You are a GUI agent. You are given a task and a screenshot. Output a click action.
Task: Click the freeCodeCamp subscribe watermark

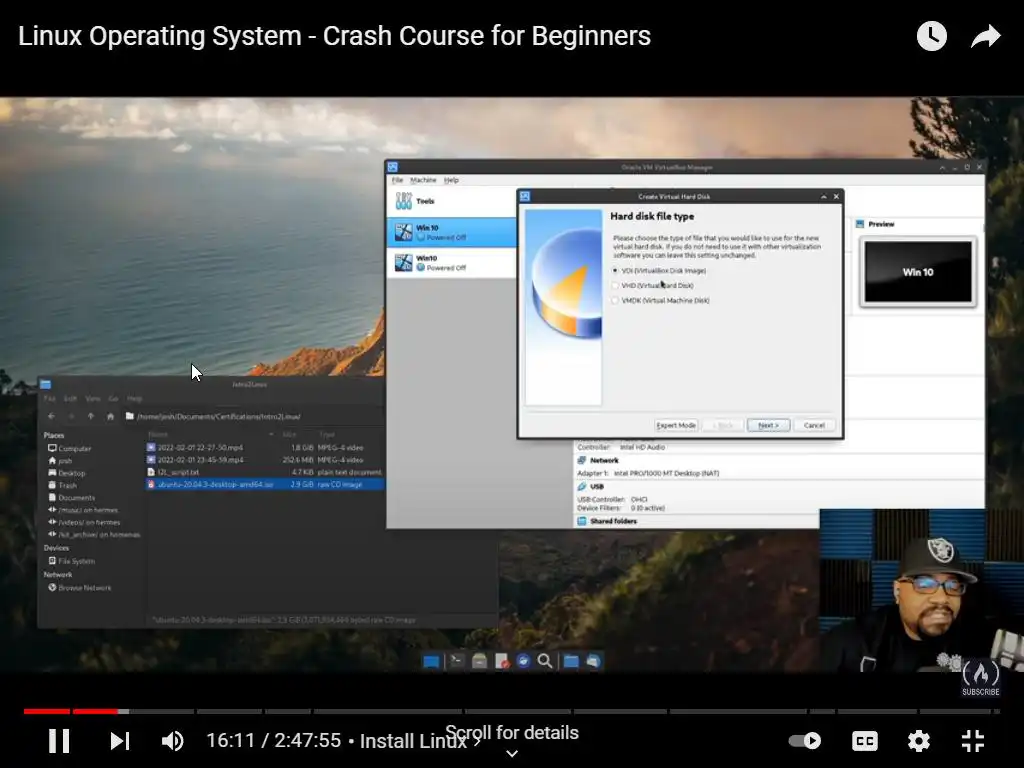pos(980,678)
